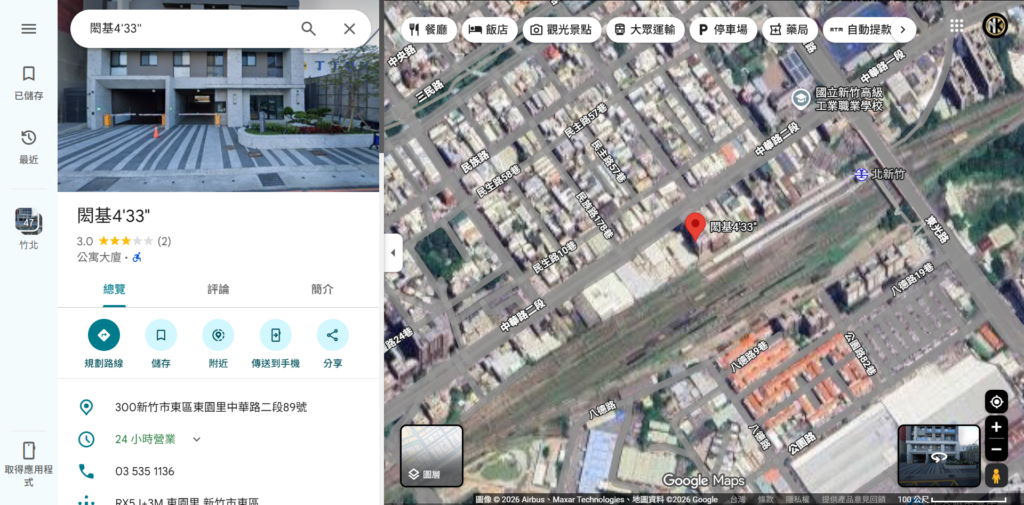
Task: Open the Google account profile avatar
Action: pos(995,25)
